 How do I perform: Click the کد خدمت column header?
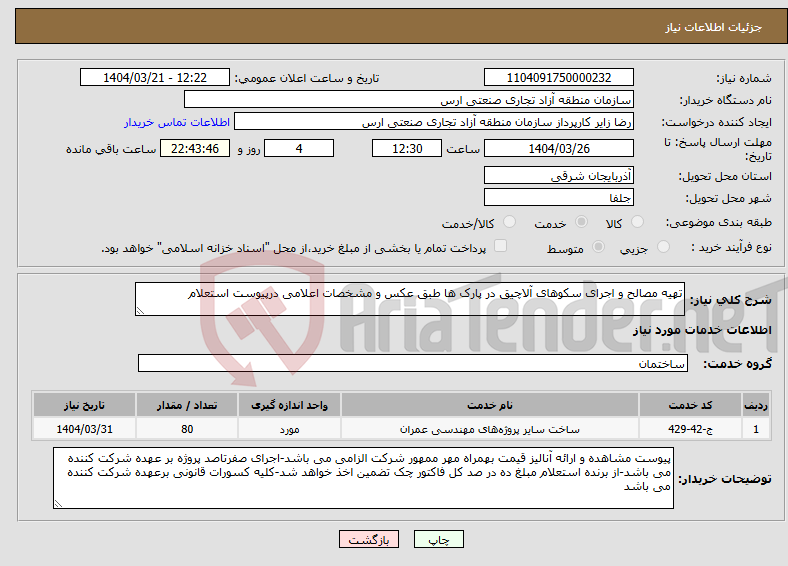point(691,405)
